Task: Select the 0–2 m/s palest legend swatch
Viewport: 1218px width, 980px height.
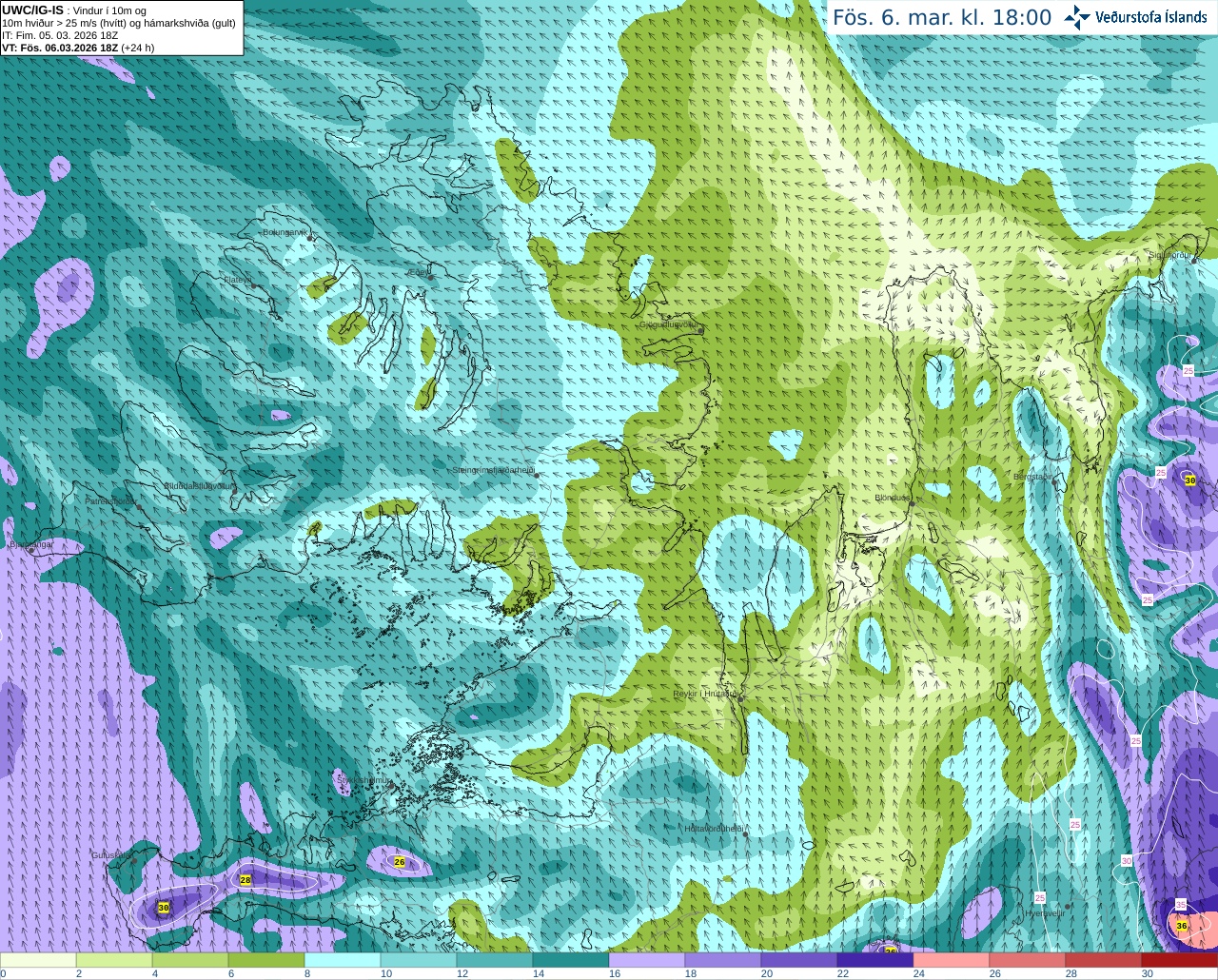Action: click(x=38, y=960)
